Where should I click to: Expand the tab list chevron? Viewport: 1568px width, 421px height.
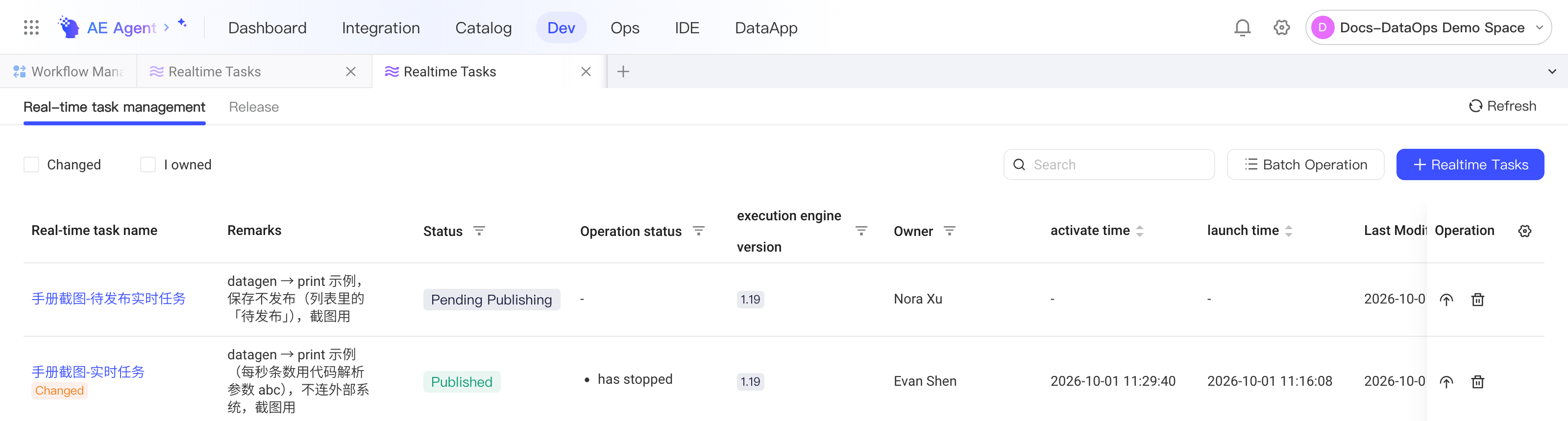coord(1551,72)
